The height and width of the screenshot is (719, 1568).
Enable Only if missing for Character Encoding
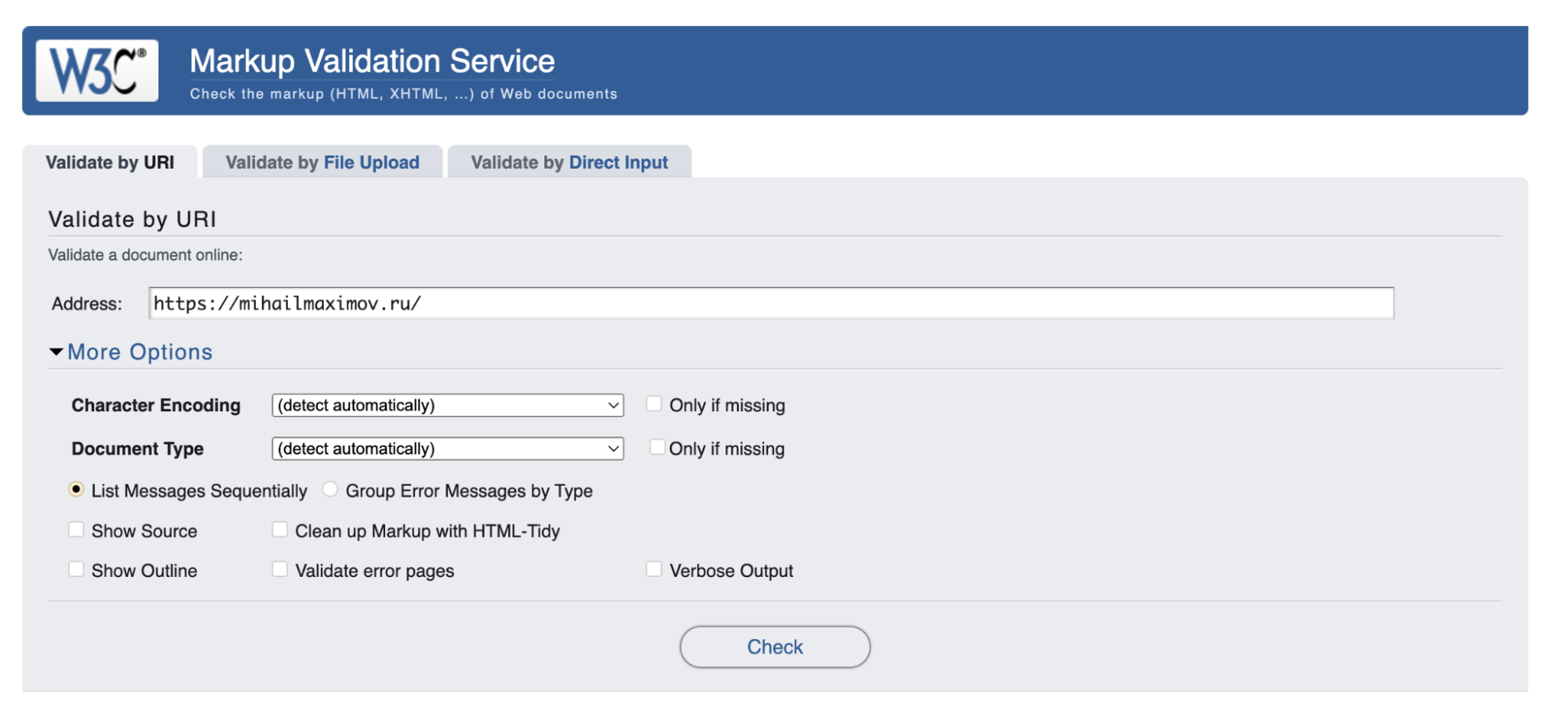pos(653,404)
